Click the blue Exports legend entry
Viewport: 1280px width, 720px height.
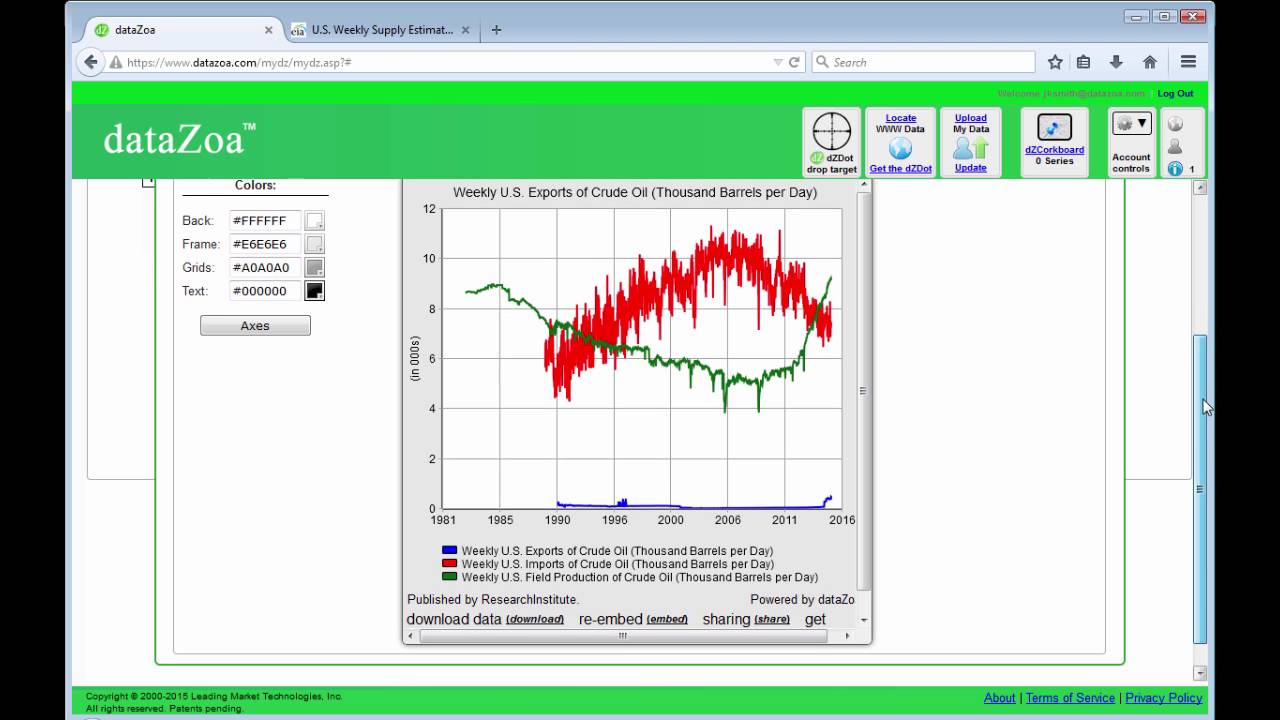tap(607, 551)
